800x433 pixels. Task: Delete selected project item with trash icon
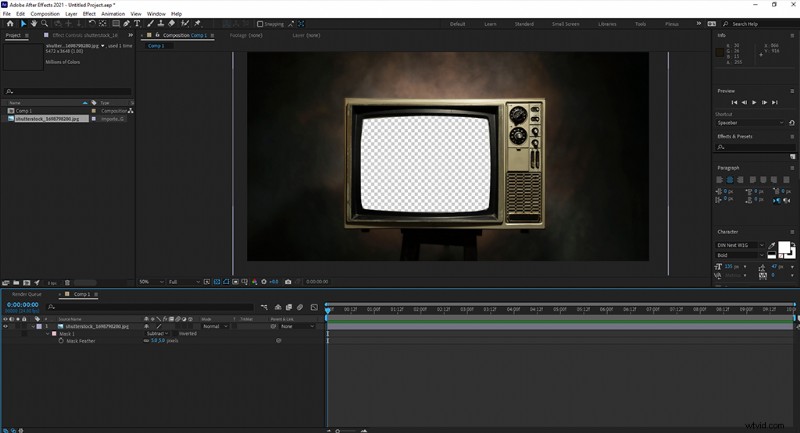point(67,283)
